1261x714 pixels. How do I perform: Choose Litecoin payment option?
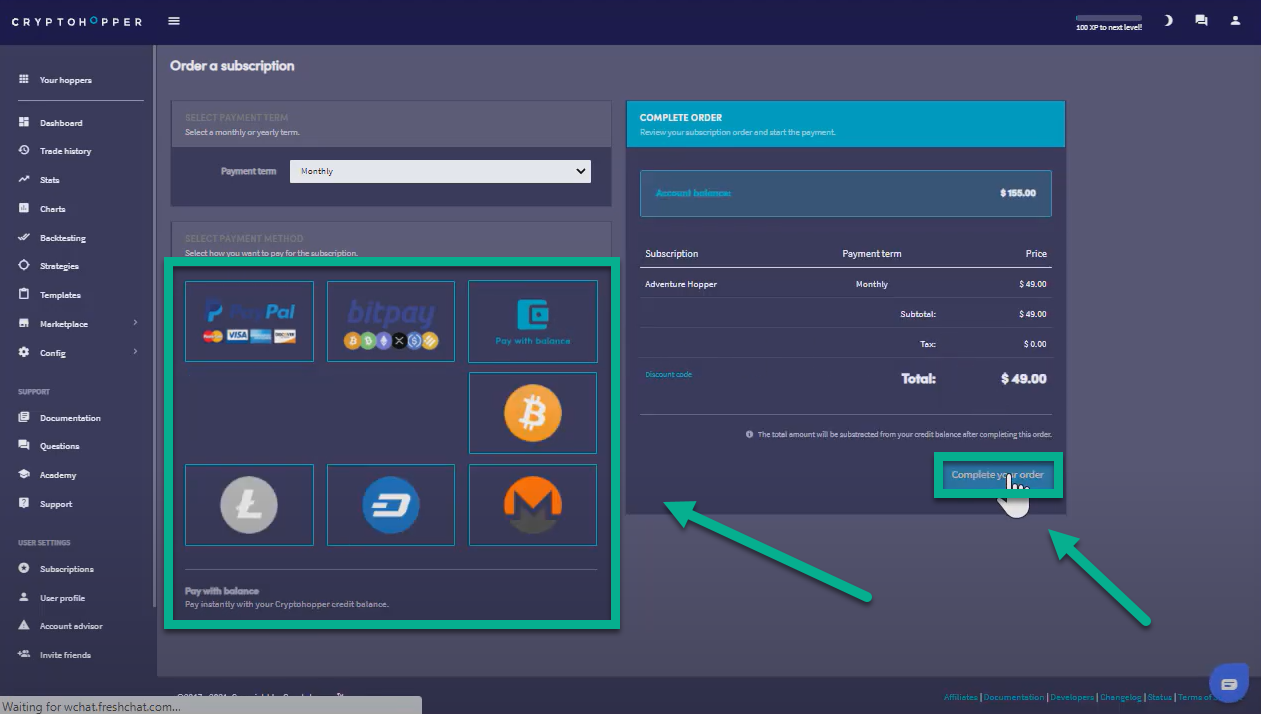[x=249, y=505]
